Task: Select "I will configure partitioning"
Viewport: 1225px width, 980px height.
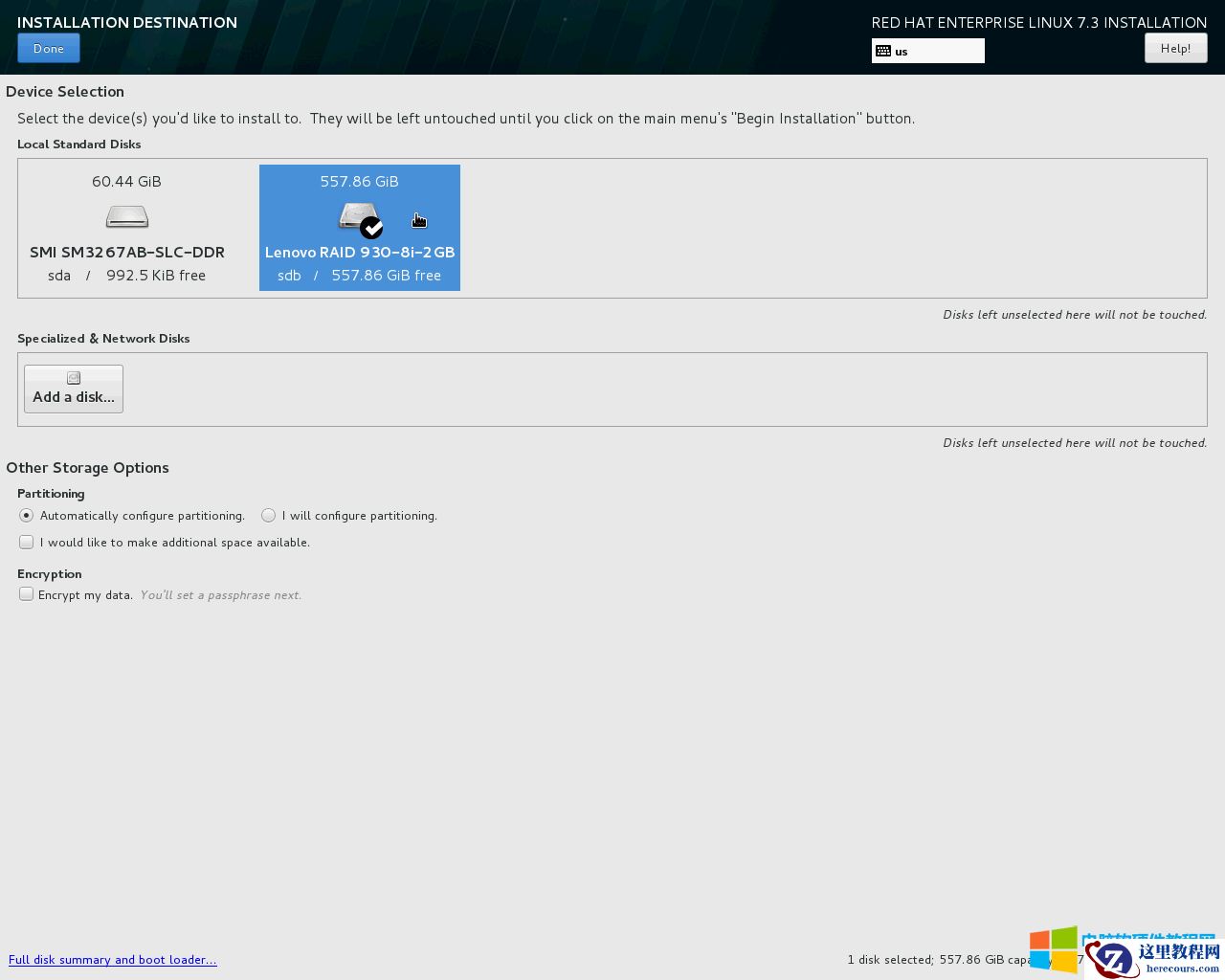Action: pyautogui.click(x=268, y=515)
